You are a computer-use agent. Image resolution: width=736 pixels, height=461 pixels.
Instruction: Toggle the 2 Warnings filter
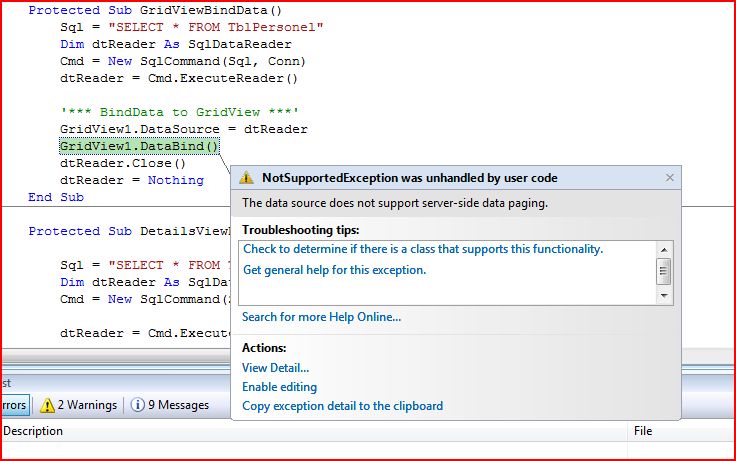point(78,405)
